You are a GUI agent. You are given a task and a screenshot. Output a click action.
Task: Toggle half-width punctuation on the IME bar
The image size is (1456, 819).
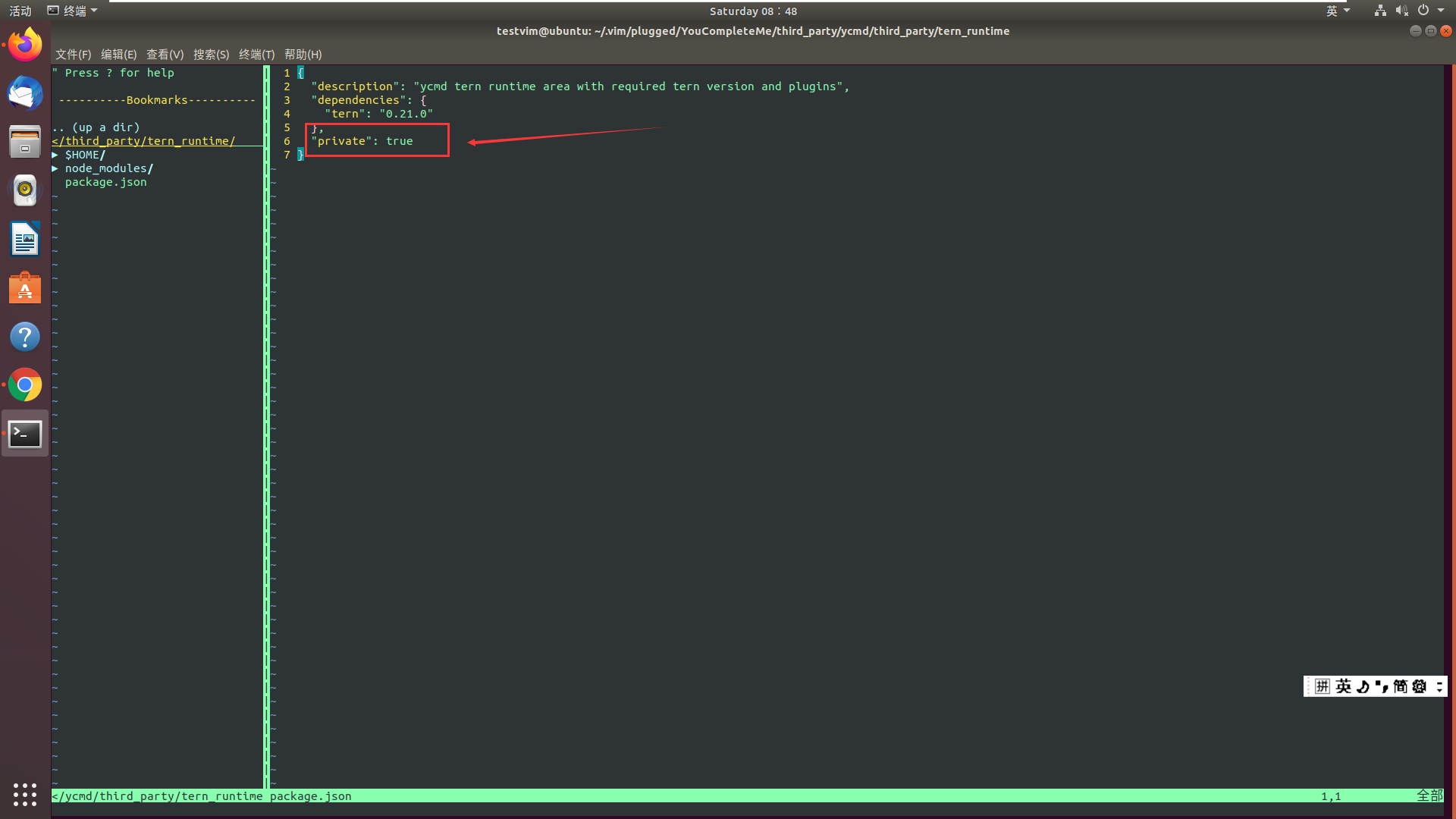coord(1380,686)
